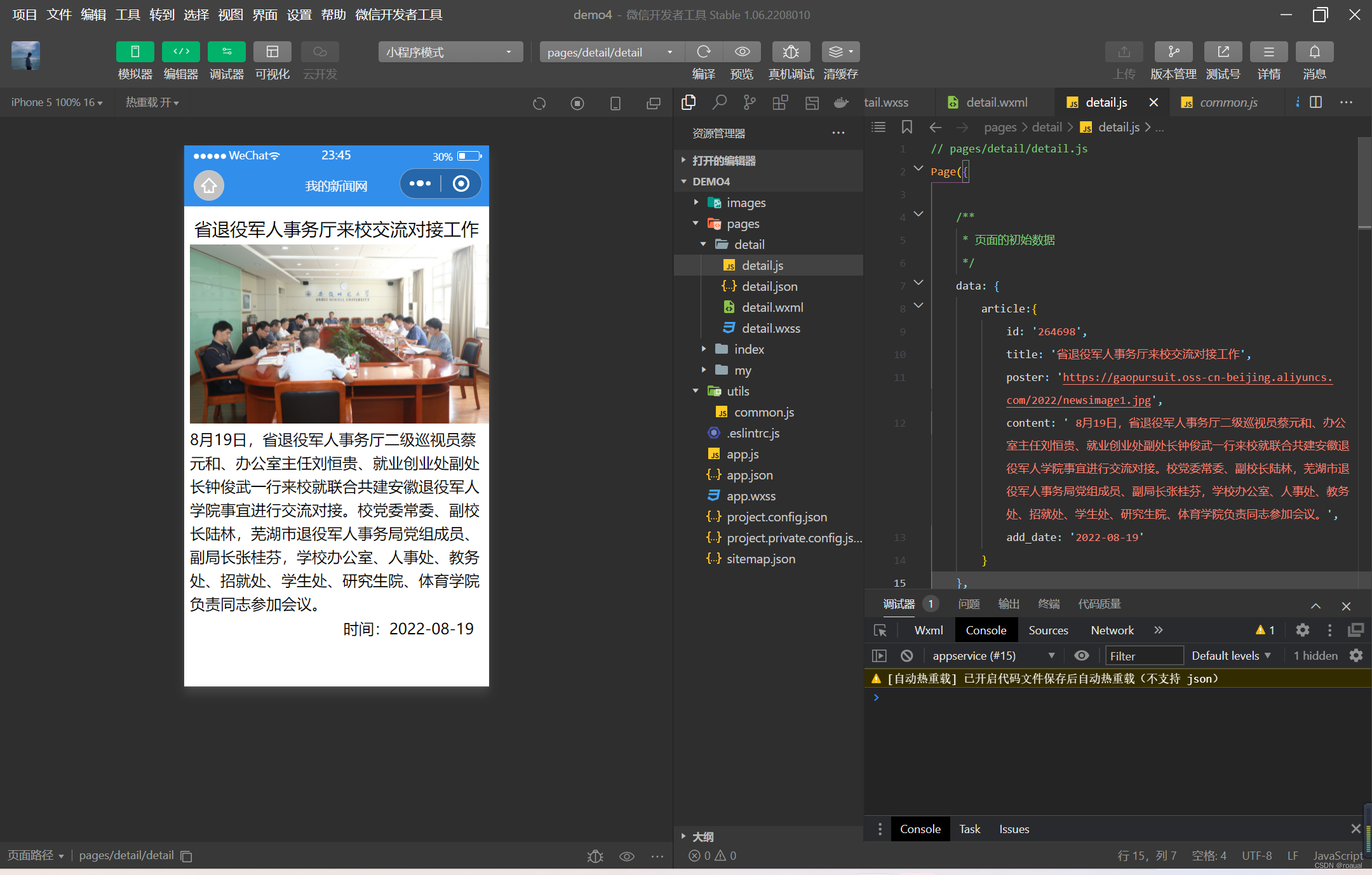Click the console Filter input field
Screen dimensions: 1372x875
tap(1144, 656)
